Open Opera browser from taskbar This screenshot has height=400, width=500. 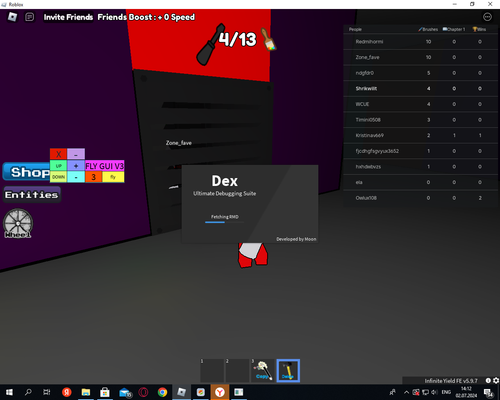(143, 392)
